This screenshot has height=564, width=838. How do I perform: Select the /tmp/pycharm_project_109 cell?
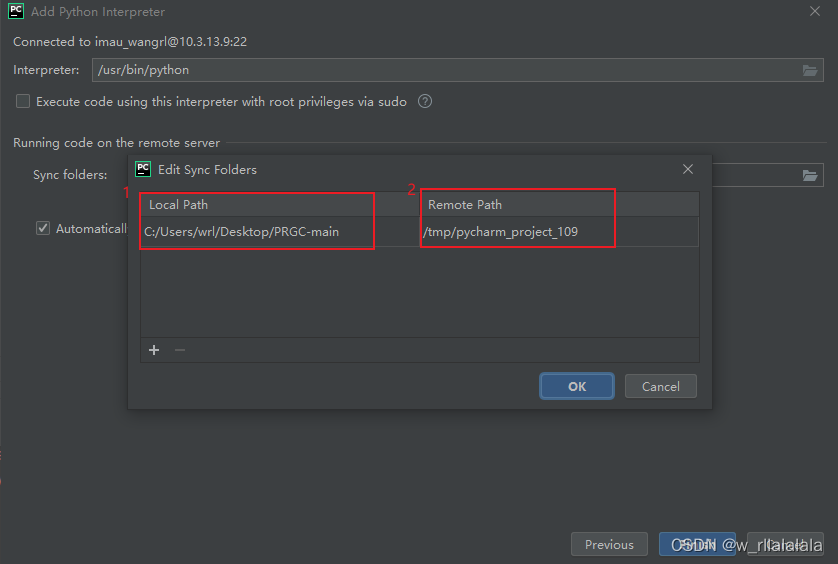click(559, 231)
